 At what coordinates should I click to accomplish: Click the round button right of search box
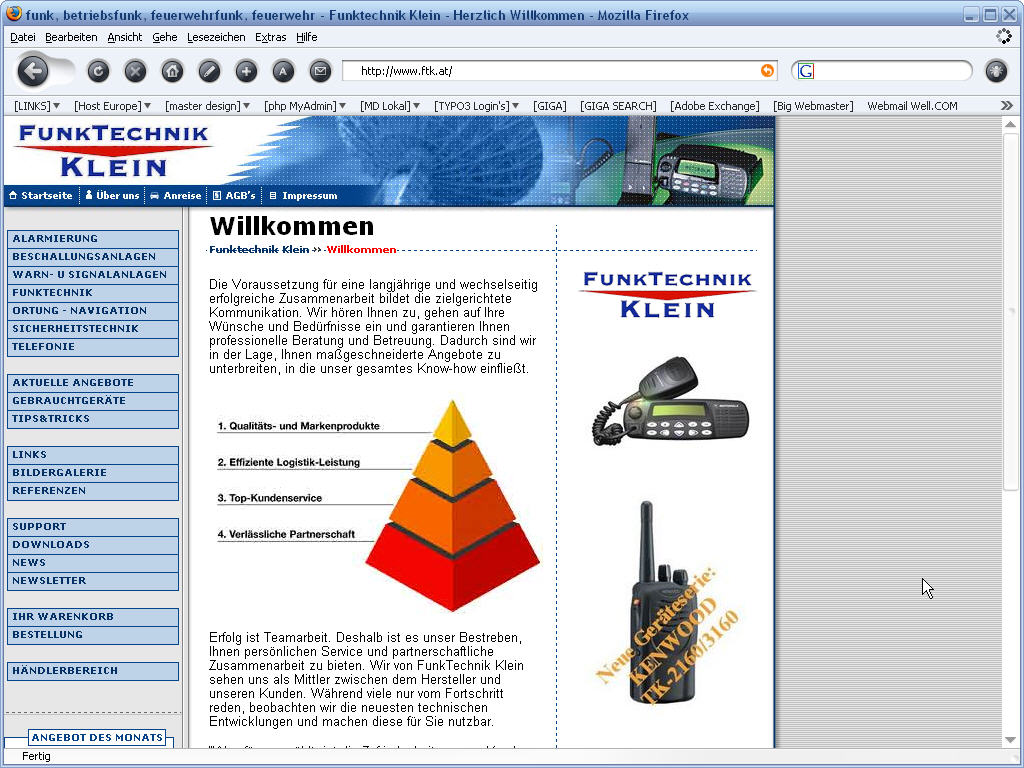click(997, 71)
